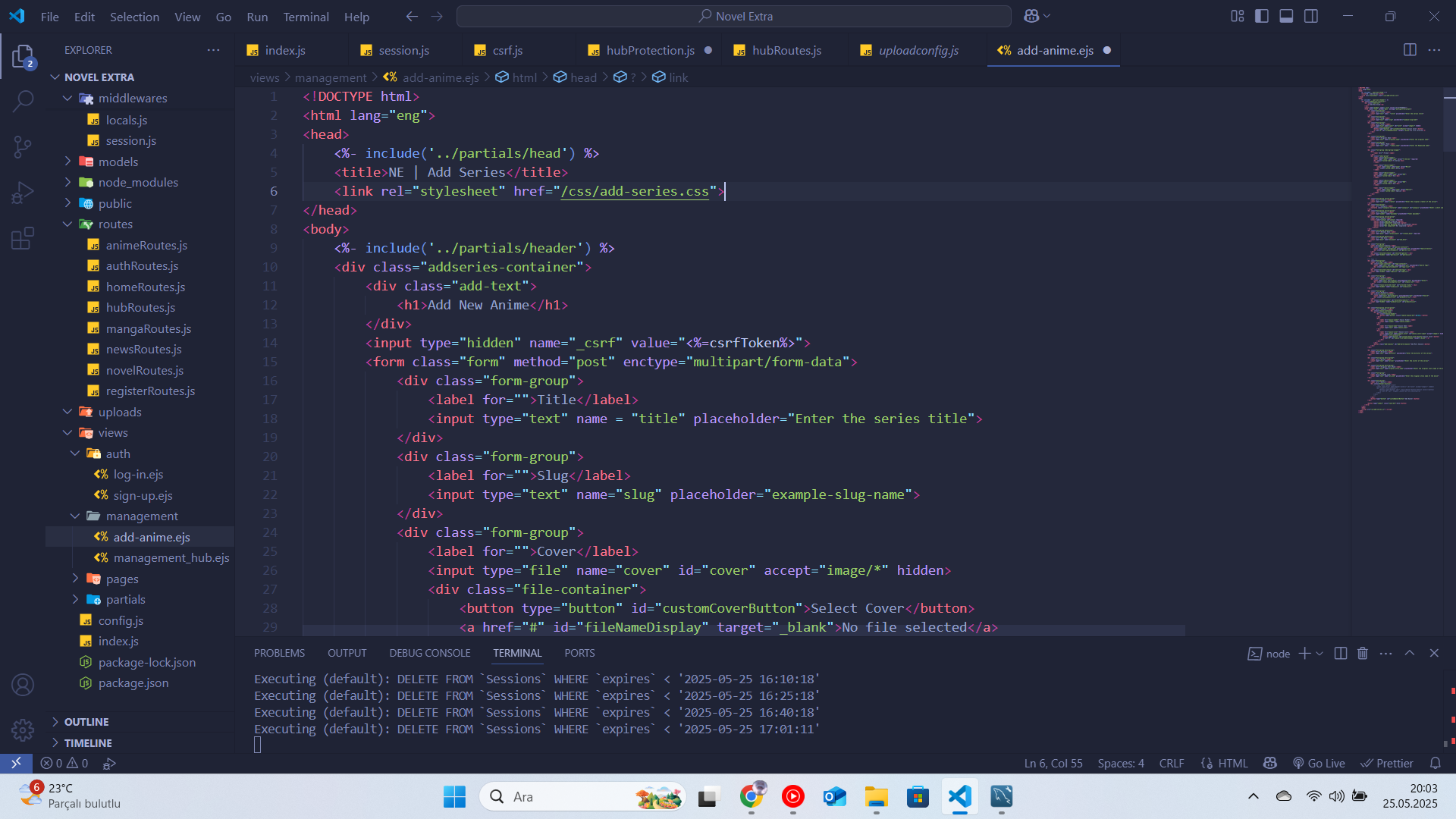Toggle primary side bar layout button
The width and height of the screenshot is (1456, 819).
(1262, 16)
